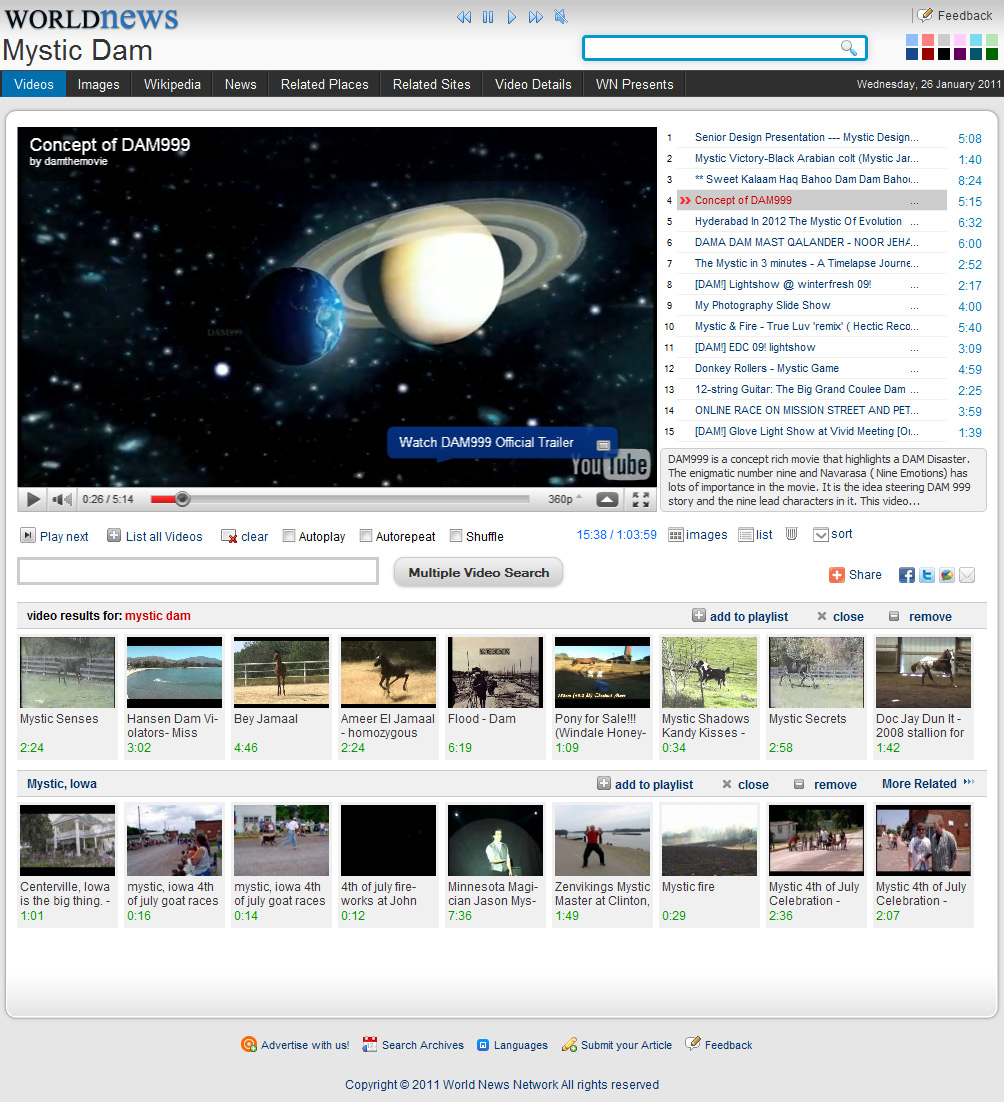Toggle the Autorepeat checkbox

point(366,536)
